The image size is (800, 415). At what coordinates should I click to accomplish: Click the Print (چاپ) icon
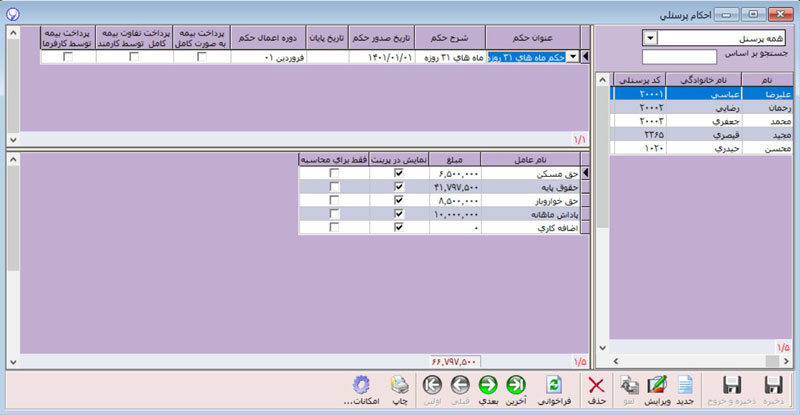399,387
